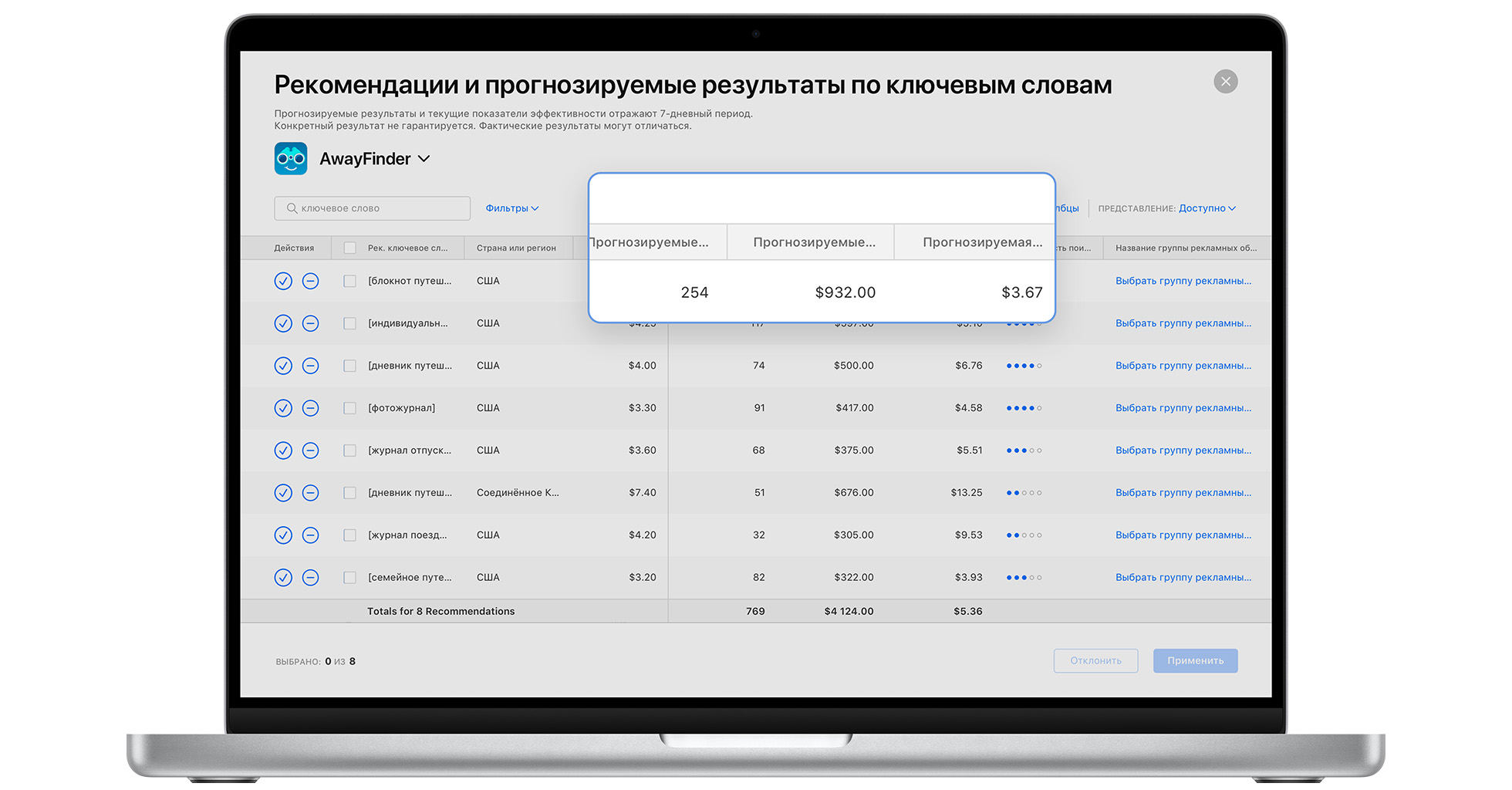This screenshot has height=790, width=1512.
Task: Sort by Действия column header
Action: 294,248
